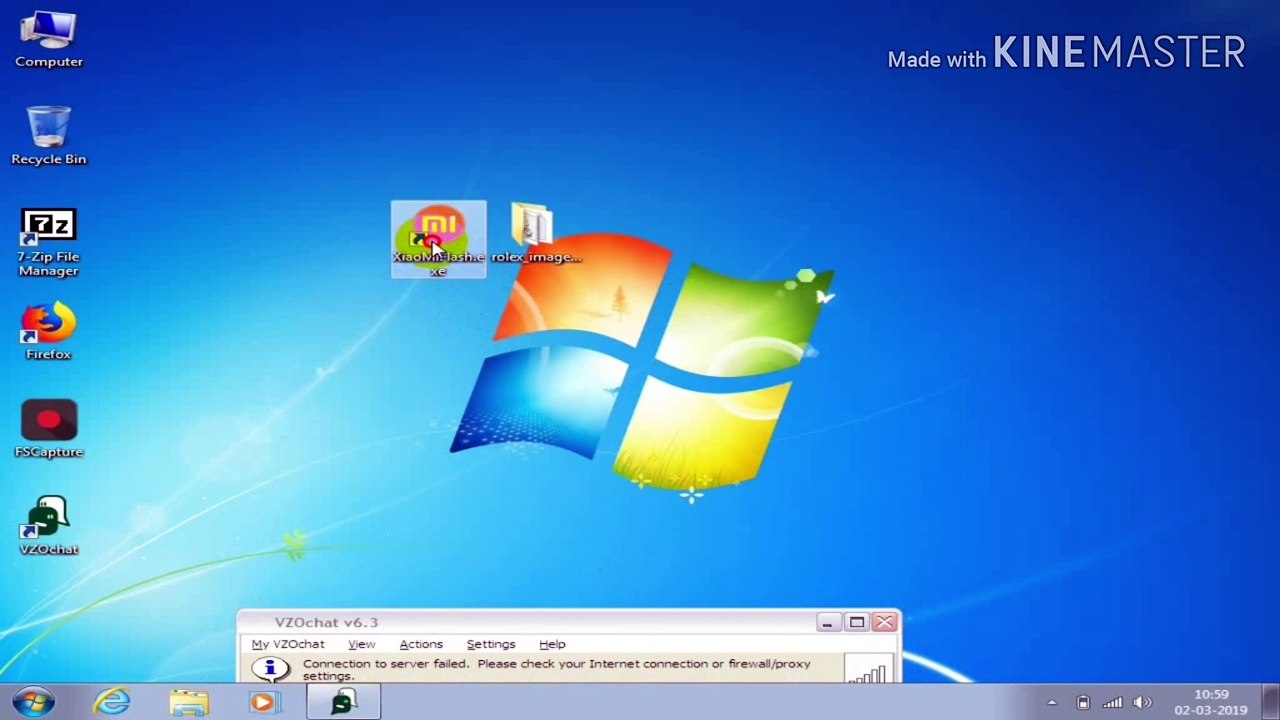Click the VZOchat signal strength indicator

[868, 671]
